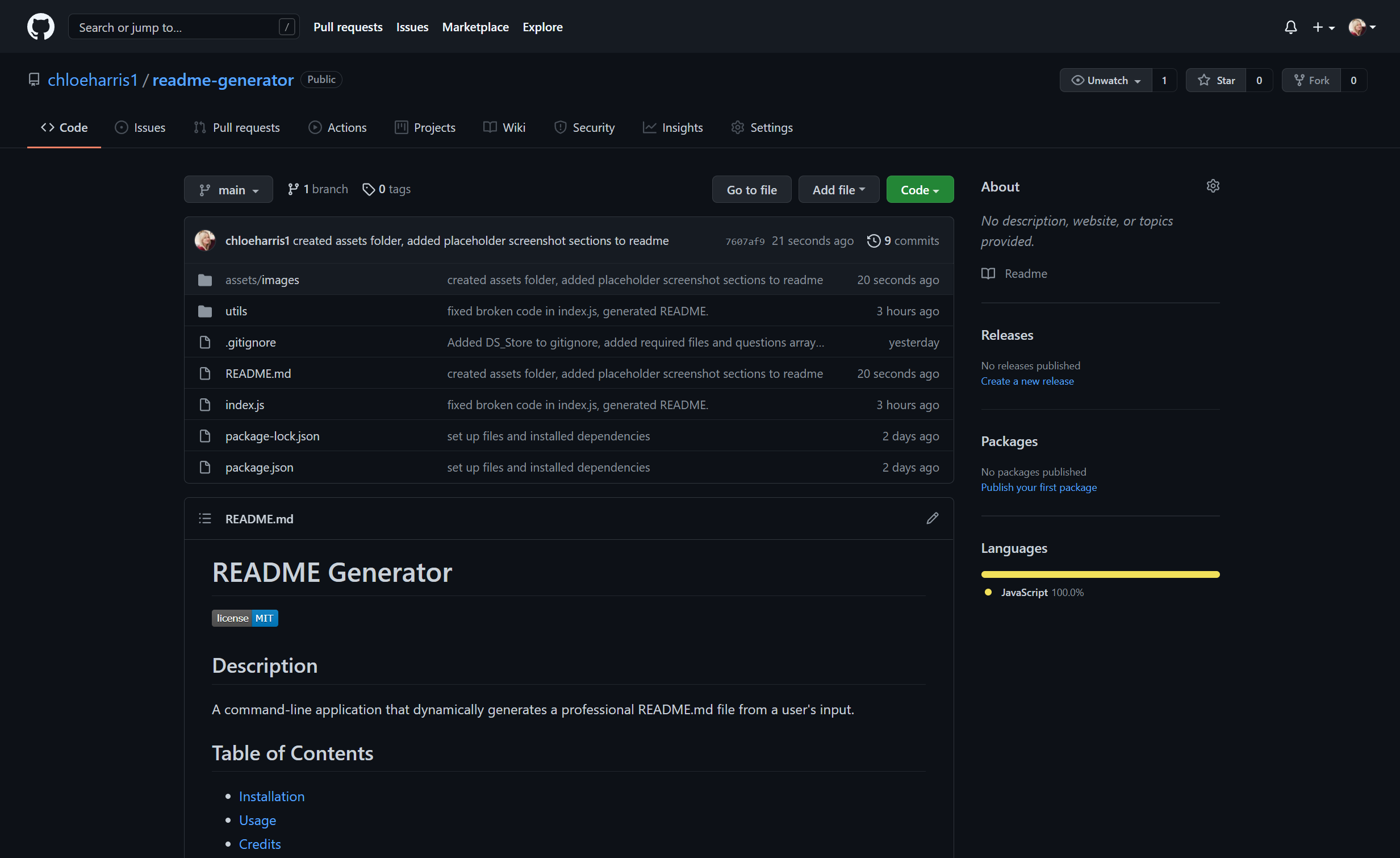Star the readme-generator repository
This screenshot has height=858, width=1400.
1217,80
